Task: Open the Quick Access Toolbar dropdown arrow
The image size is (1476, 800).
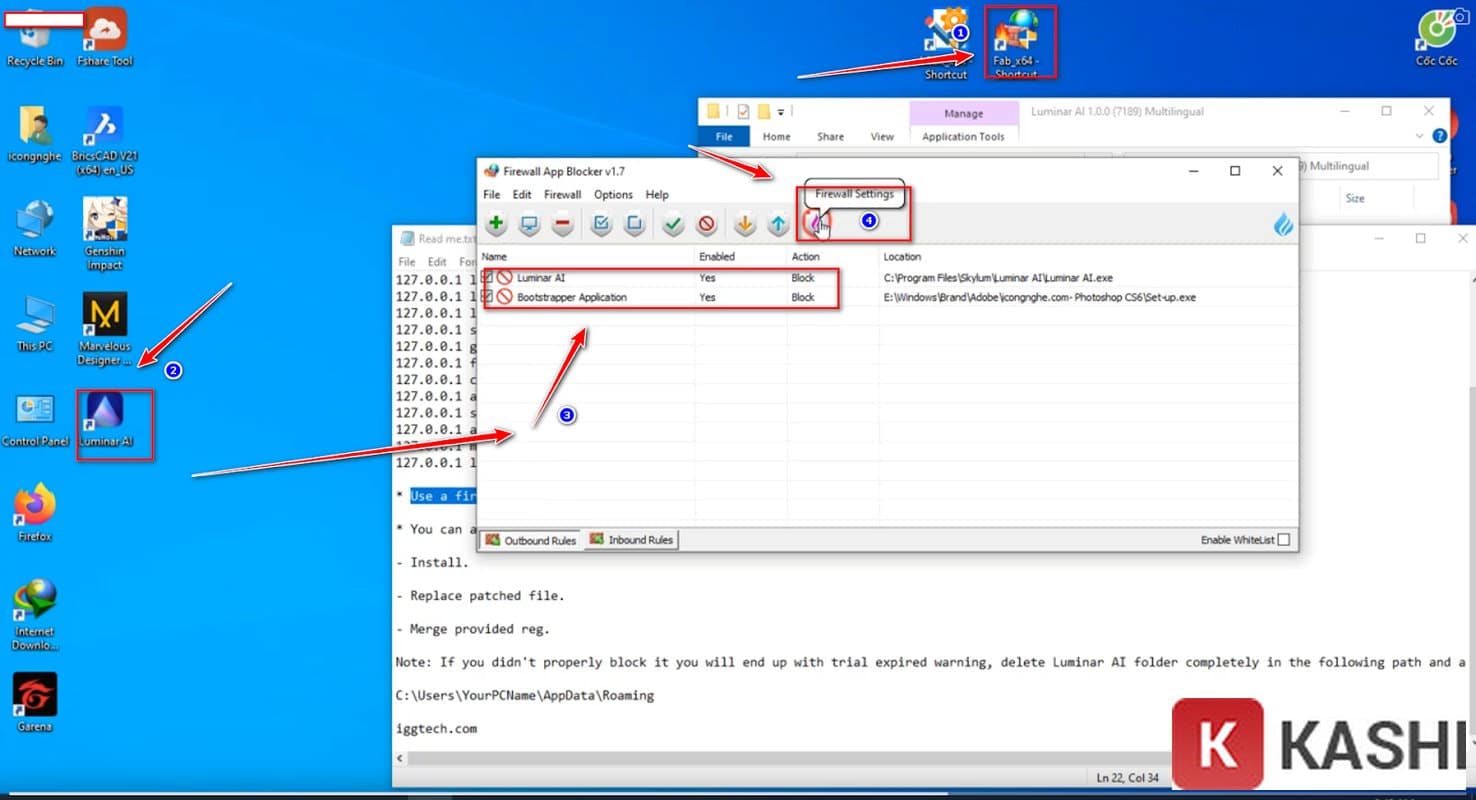Action: (x=781, y=111)
